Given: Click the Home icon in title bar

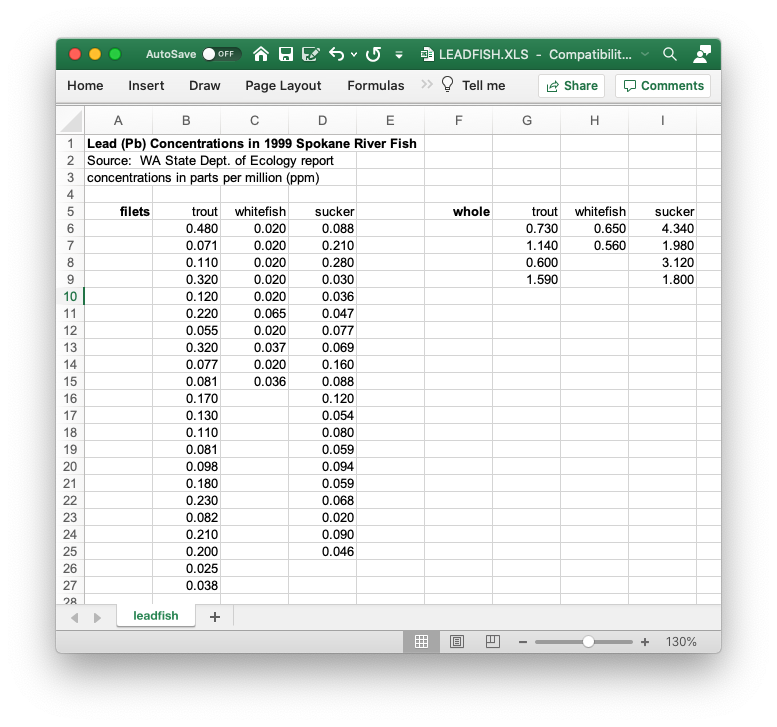Looking at the screenshot, I should [261, 54].
